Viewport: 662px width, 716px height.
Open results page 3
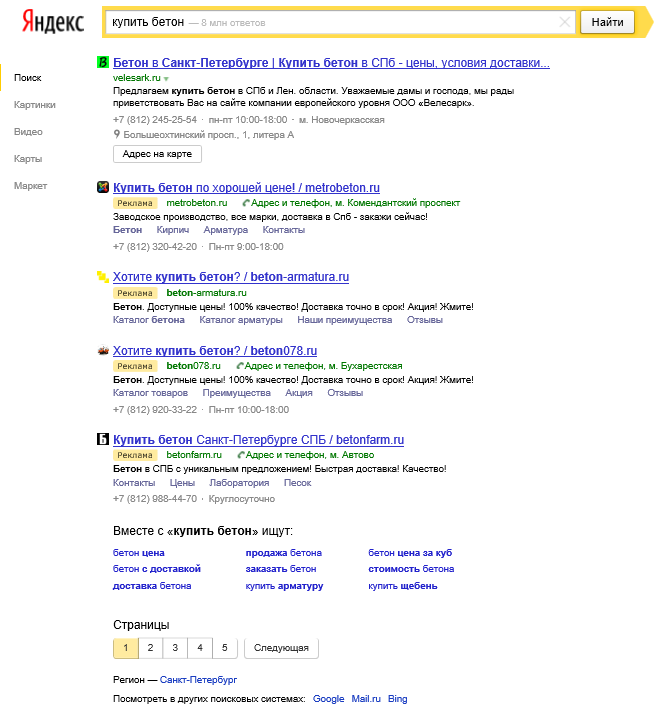[x=175, y=648]
